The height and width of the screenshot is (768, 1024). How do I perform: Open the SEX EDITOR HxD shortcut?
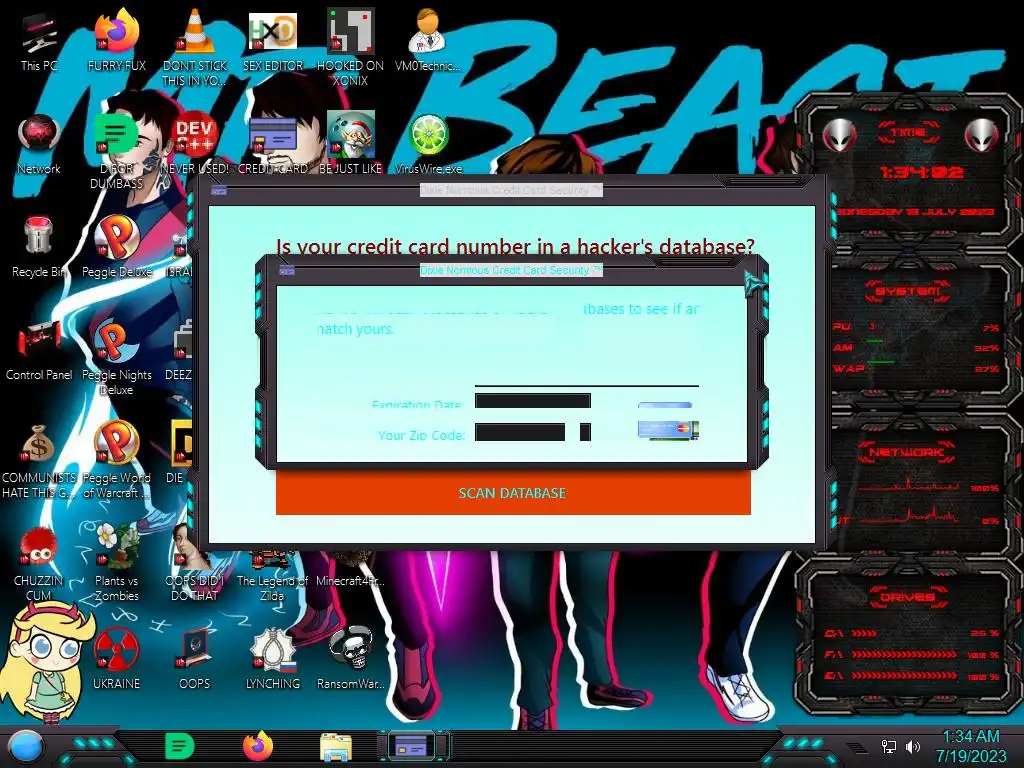(272, 39)
